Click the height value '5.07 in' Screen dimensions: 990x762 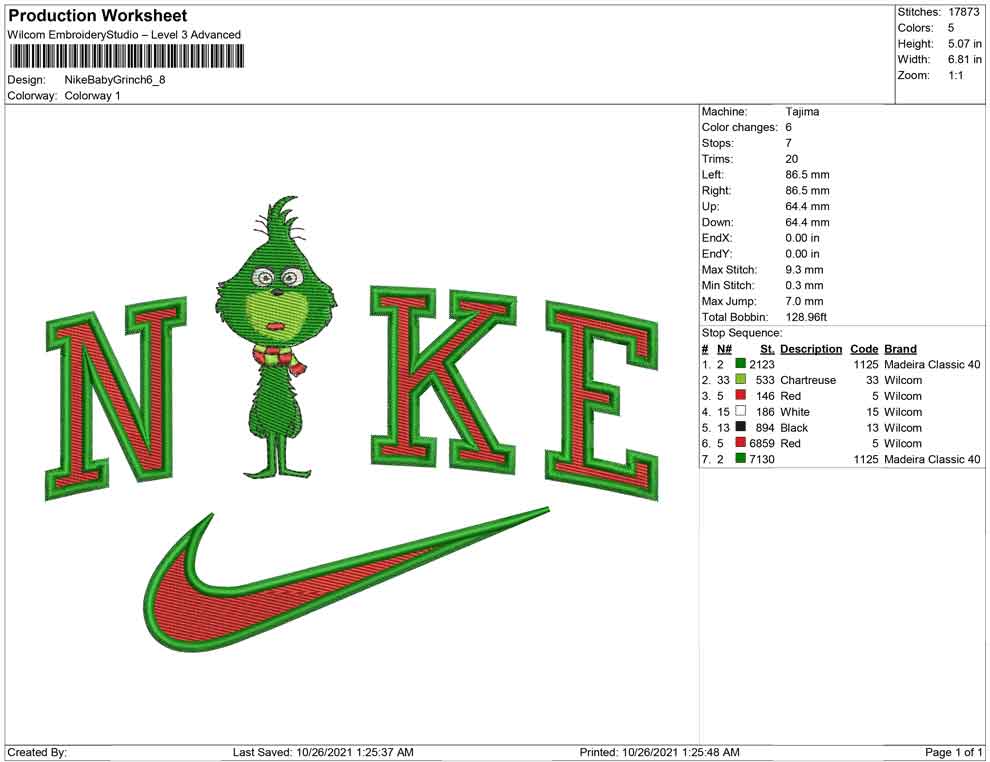(x=965, y=44)
